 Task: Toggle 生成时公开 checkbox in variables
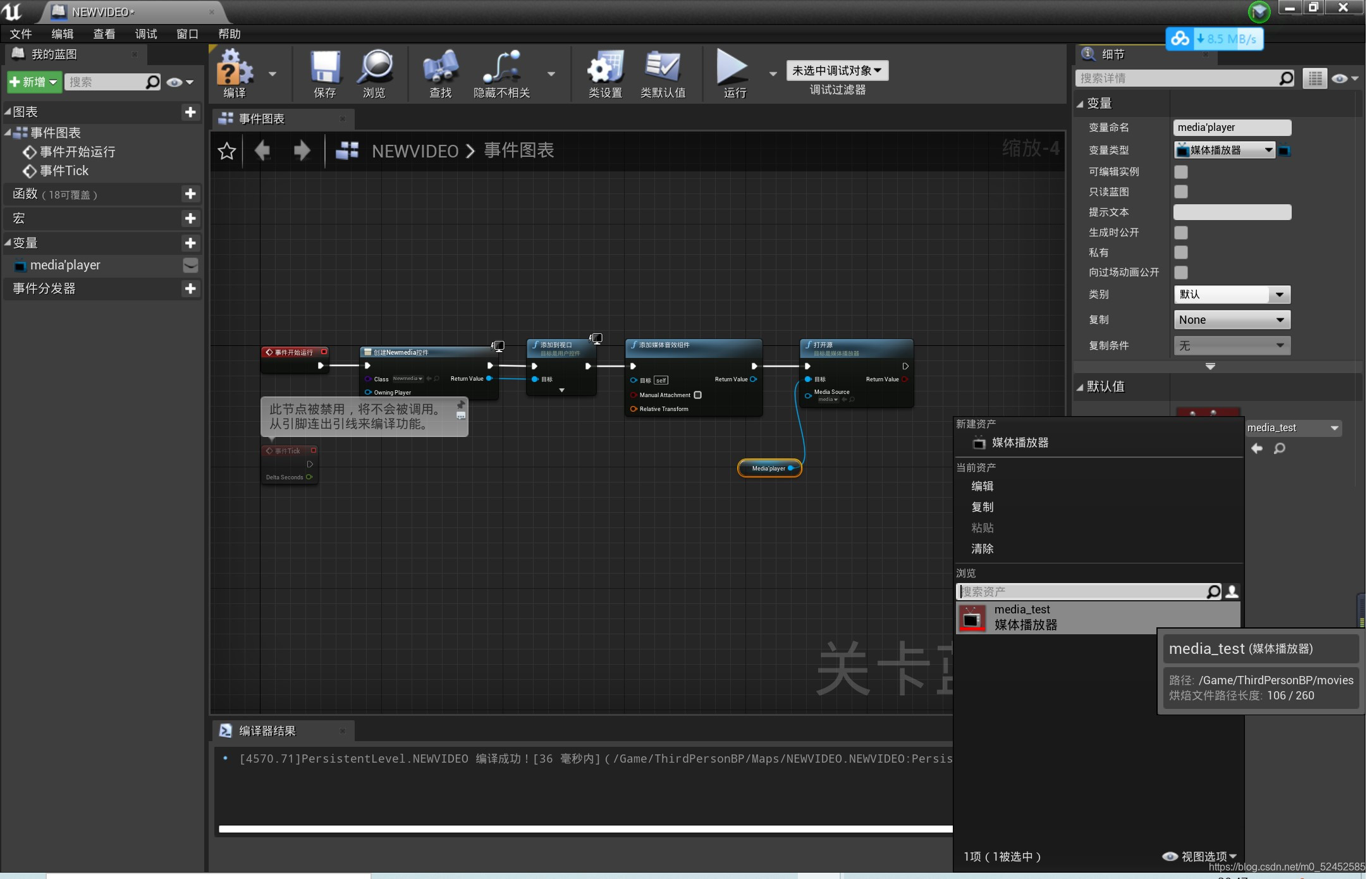pyautogui.click(x=1181, y=232)
